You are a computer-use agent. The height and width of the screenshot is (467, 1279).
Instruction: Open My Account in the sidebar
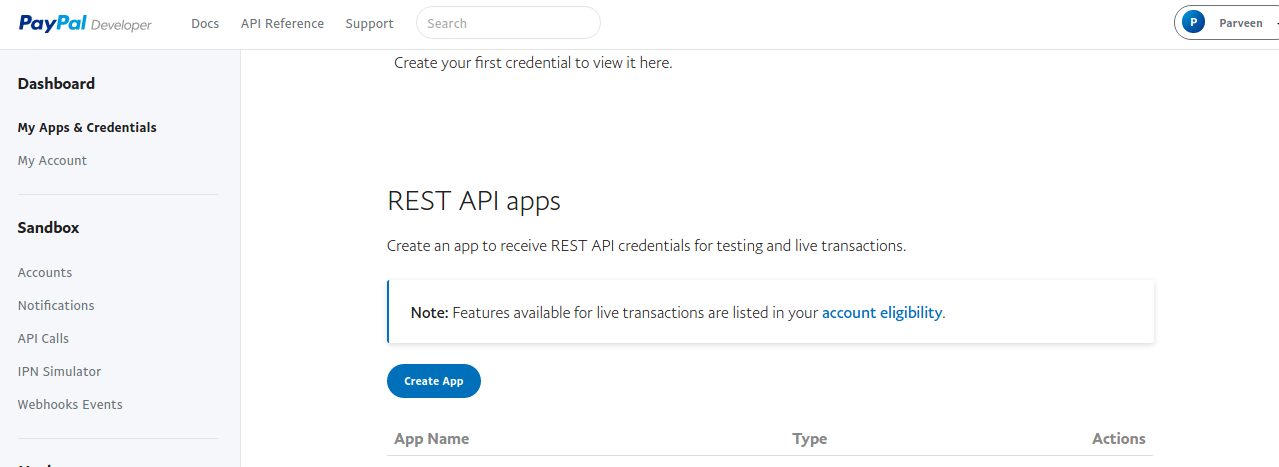(52, 160)
